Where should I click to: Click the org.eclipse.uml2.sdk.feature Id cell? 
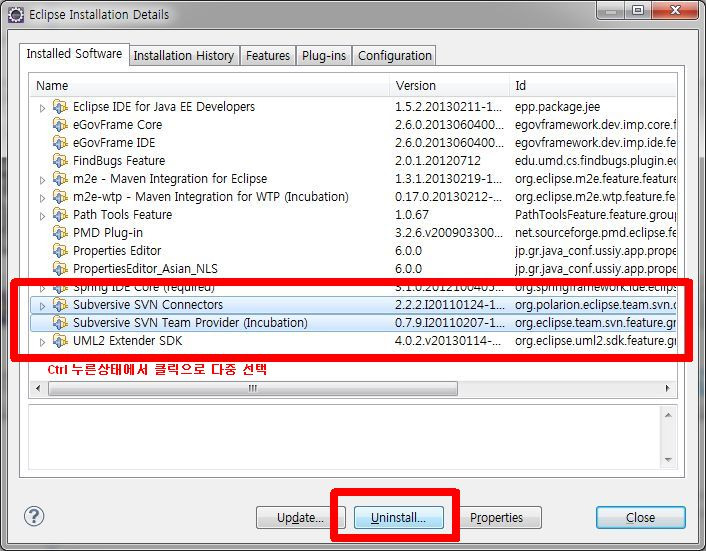[x=596, y=341]
